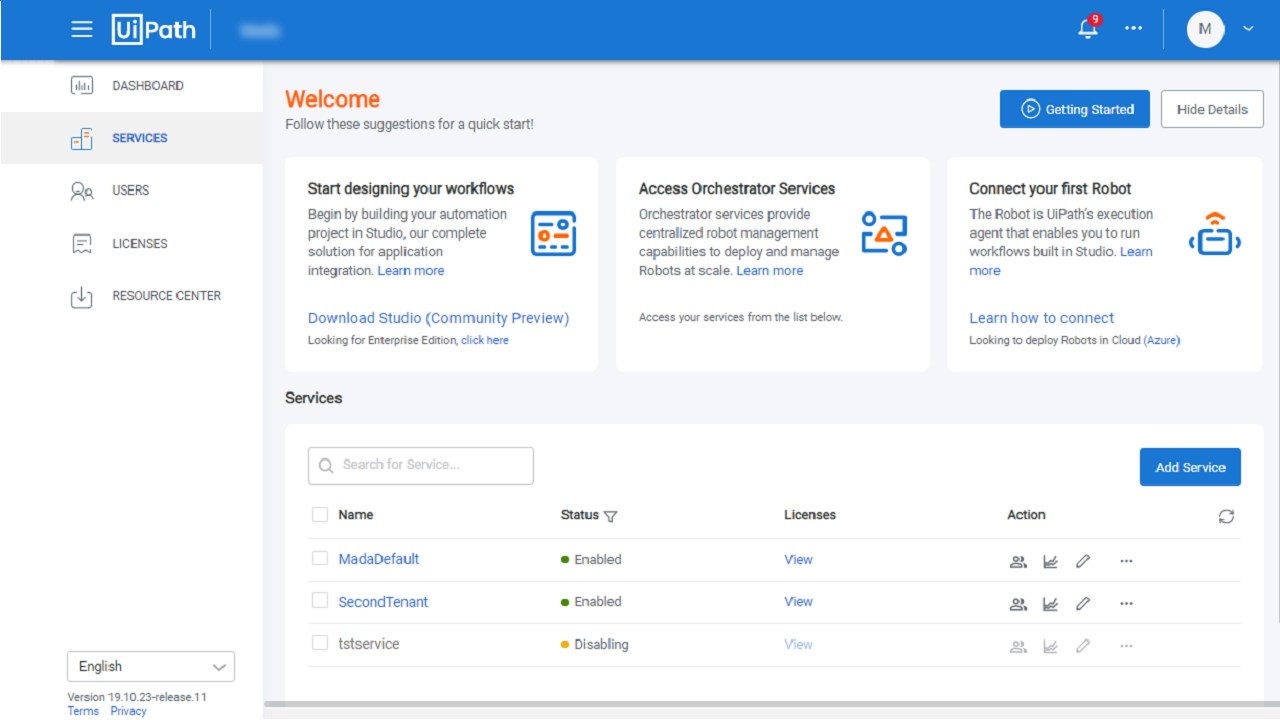Click edit pencil in tstservice row
Viewport: 1280px width, 720px height.
click(1083, 647)
